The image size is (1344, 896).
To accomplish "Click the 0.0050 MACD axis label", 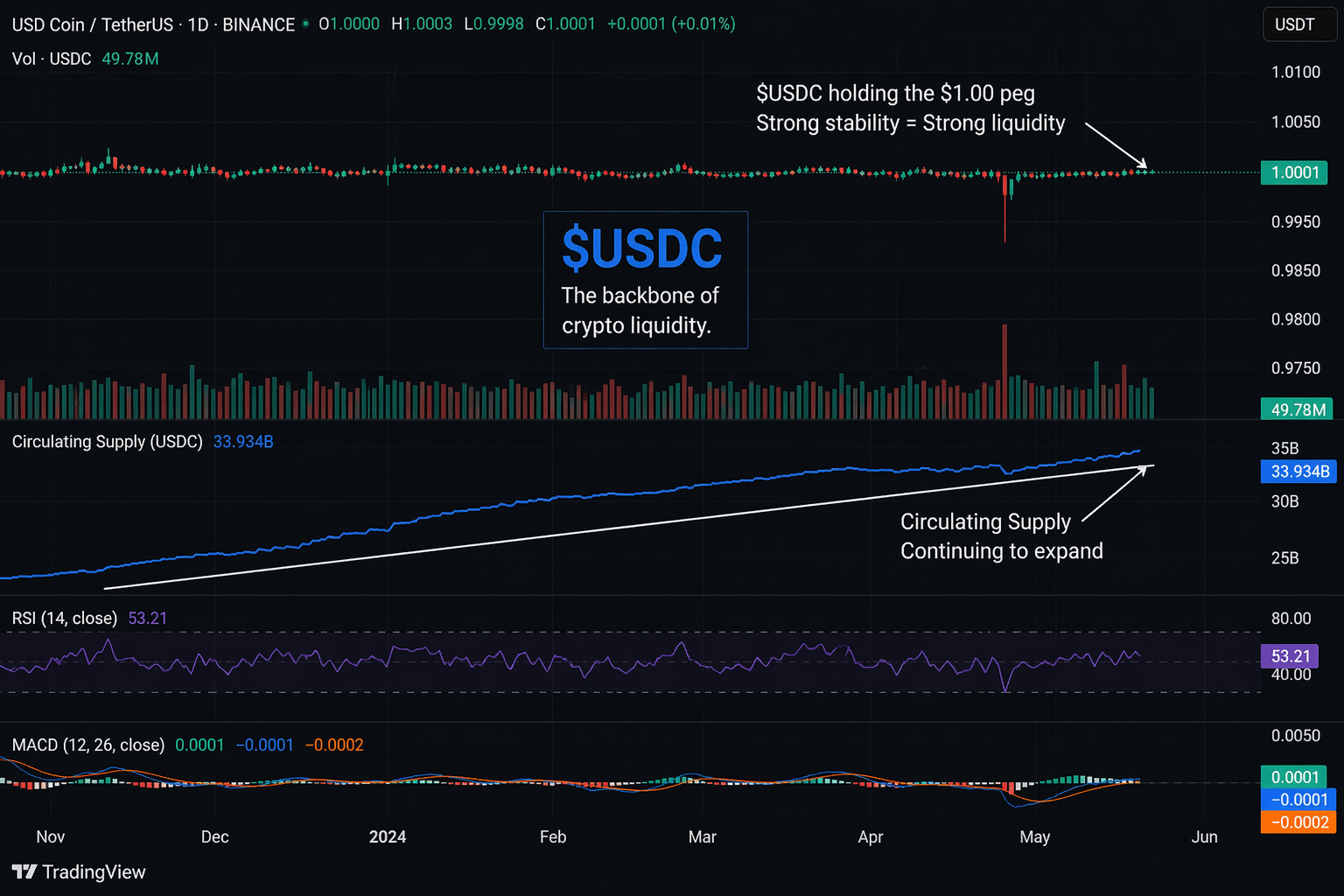I will [1296, 736].
